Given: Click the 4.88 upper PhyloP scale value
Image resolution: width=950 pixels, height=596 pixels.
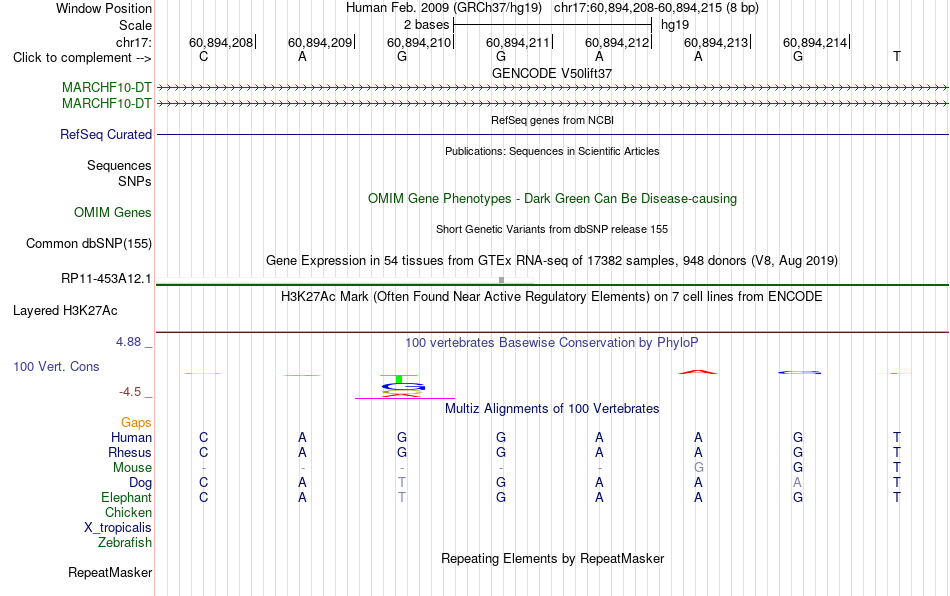Looking at the screenshot, I should [128, 342].
